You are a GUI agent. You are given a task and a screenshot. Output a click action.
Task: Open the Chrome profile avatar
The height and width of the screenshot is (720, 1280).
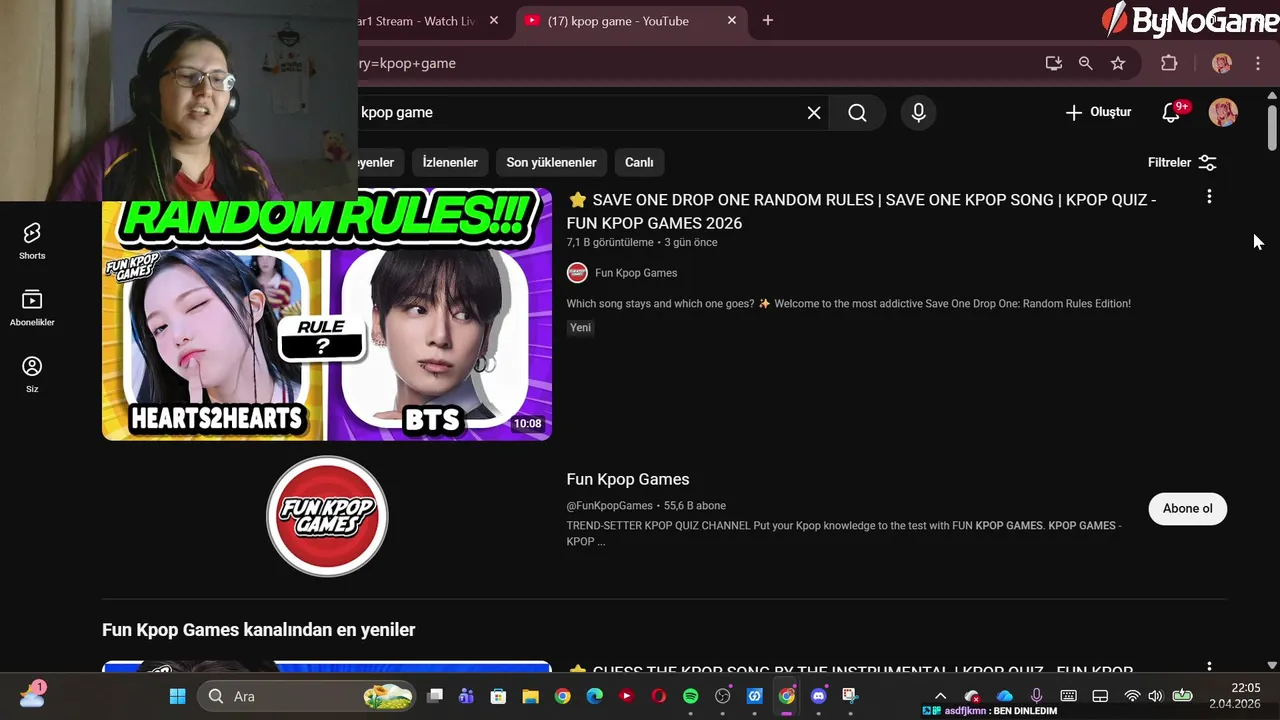click(x=1222, y=63)
